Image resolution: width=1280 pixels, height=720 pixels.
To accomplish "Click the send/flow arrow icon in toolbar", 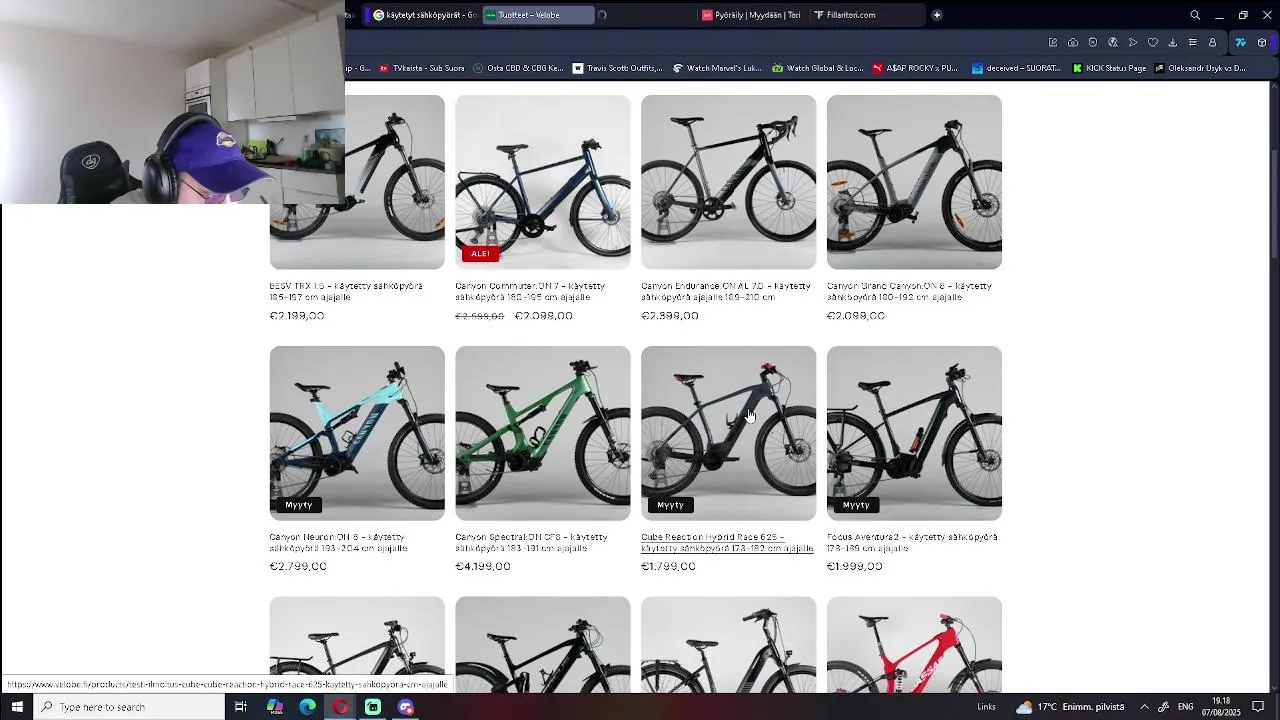I will click(1132, 42).
